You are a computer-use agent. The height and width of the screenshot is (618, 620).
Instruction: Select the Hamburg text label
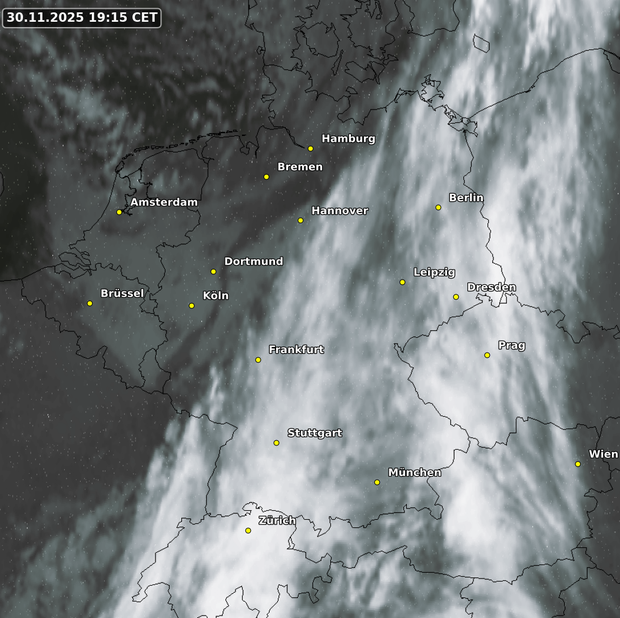348,139
